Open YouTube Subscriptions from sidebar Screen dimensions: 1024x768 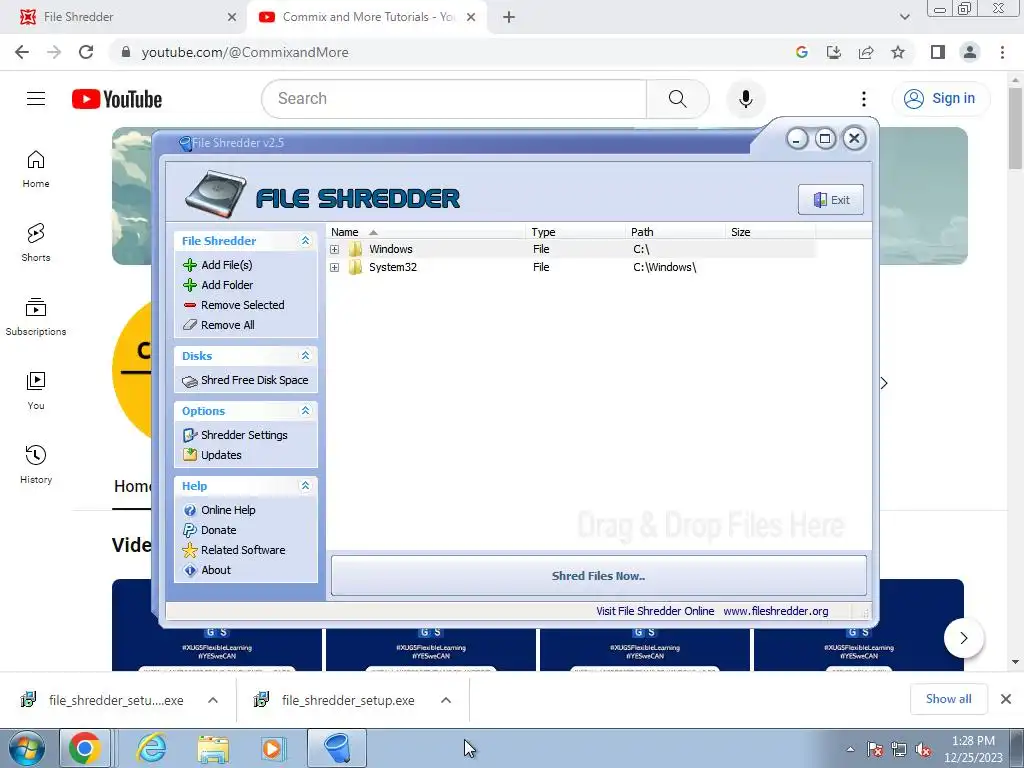pos(36,317)
